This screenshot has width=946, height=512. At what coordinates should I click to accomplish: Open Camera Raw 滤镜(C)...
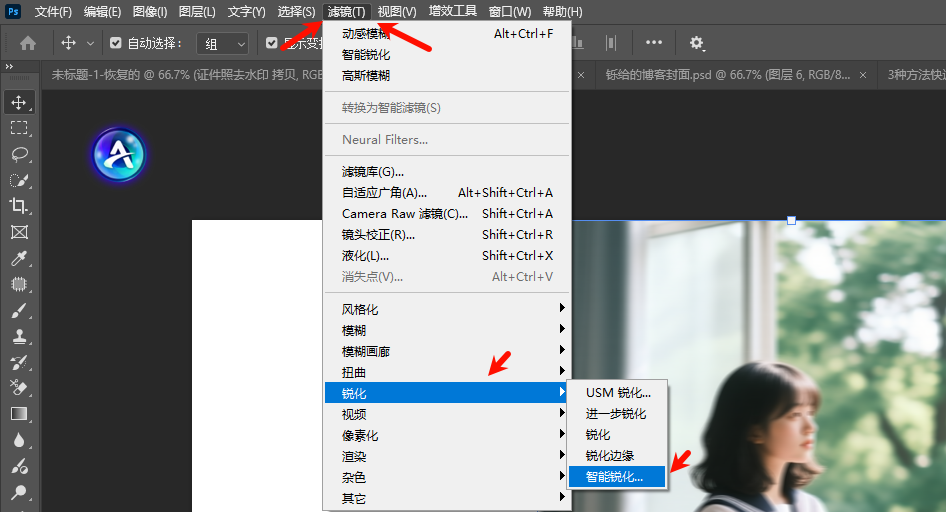click(447, 213)
